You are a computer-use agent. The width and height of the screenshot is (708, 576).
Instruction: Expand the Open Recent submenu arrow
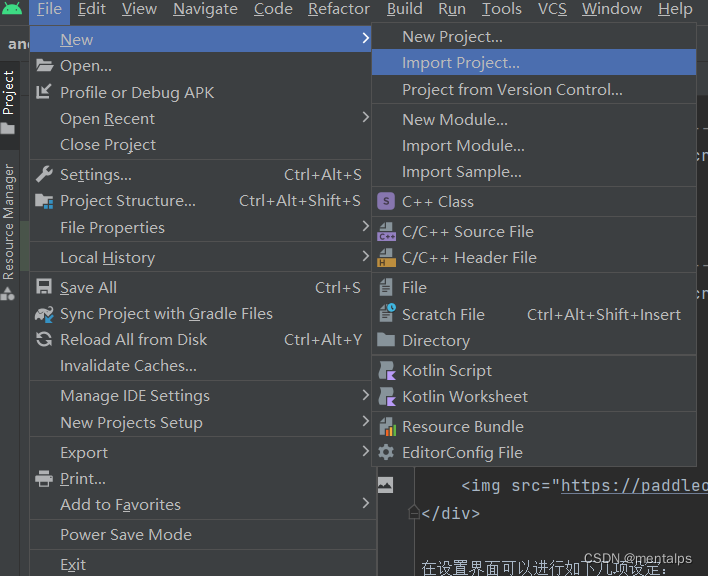coord(366,117)
